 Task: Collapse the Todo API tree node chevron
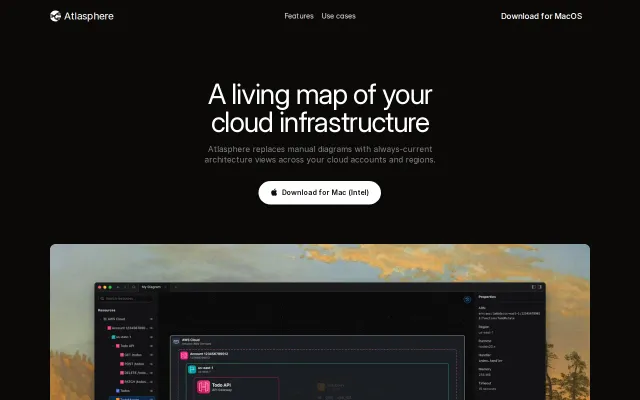113,346
